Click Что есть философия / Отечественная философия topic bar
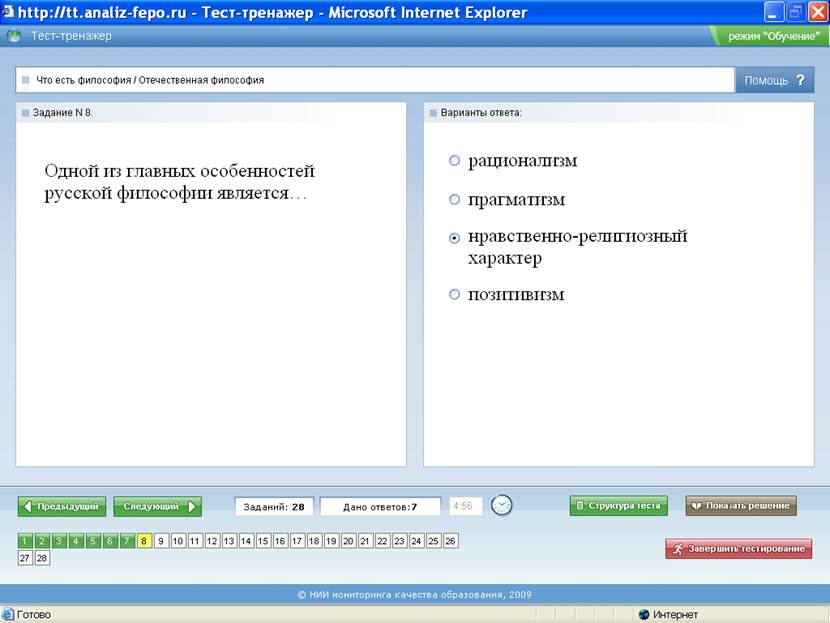This screenshot has height=623, width=830. click(x=375, y=80)
